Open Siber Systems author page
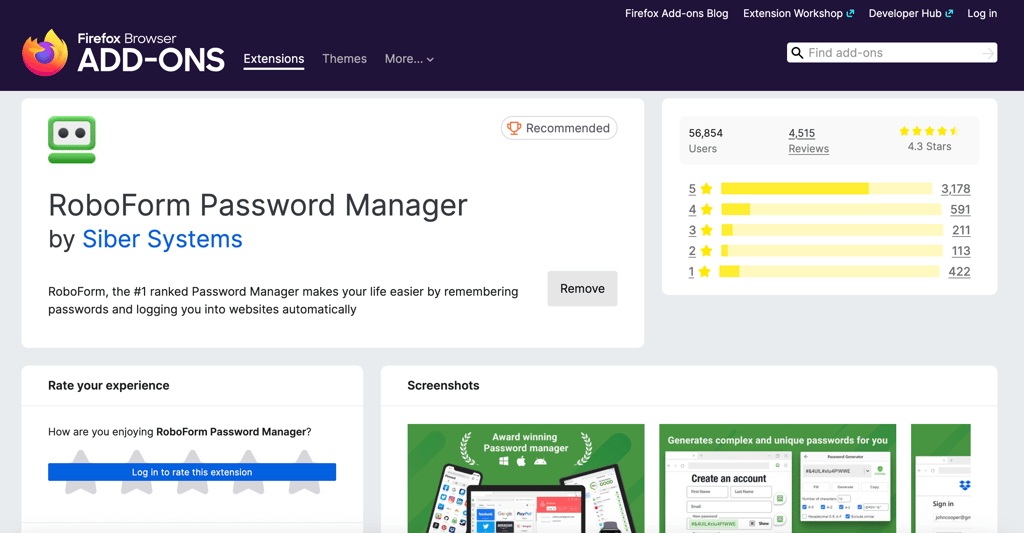 (162, 239)
